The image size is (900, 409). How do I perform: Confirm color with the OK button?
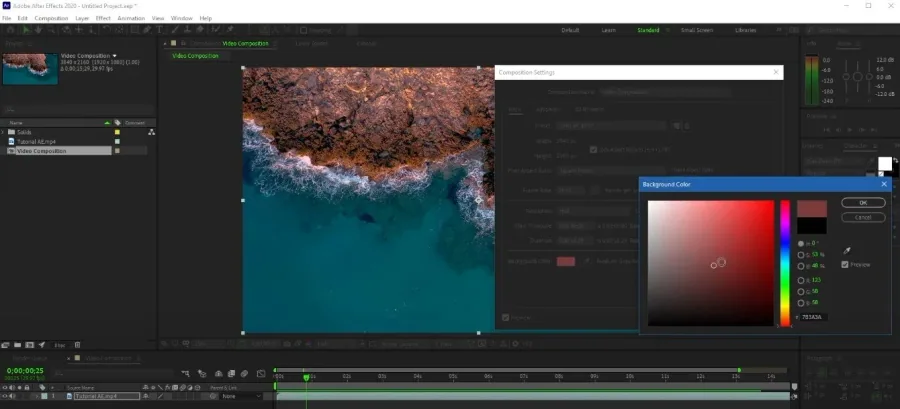click(863, 202)
